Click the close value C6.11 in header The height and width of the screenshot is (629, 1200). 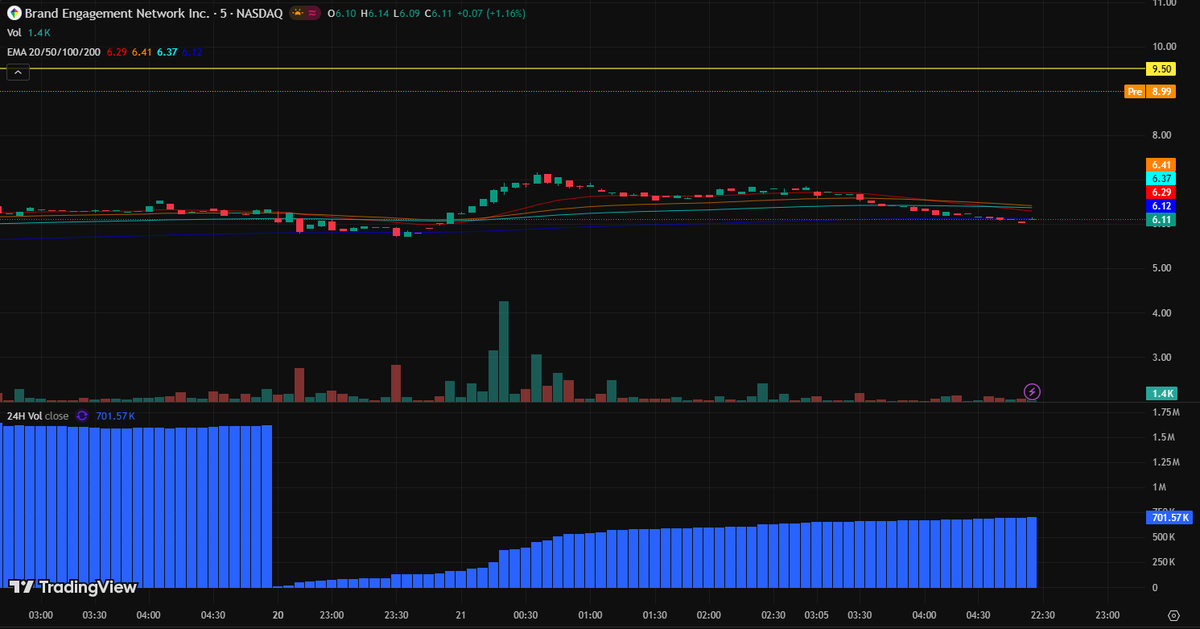coord(441,14)
